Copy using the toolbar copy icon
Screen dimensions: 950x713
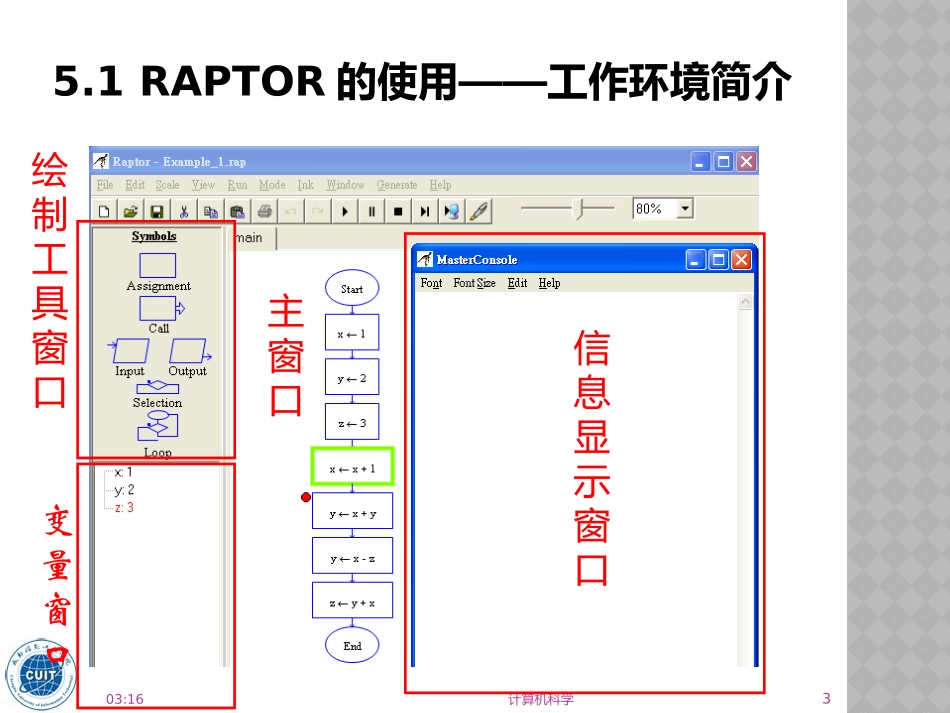[210, 211]
